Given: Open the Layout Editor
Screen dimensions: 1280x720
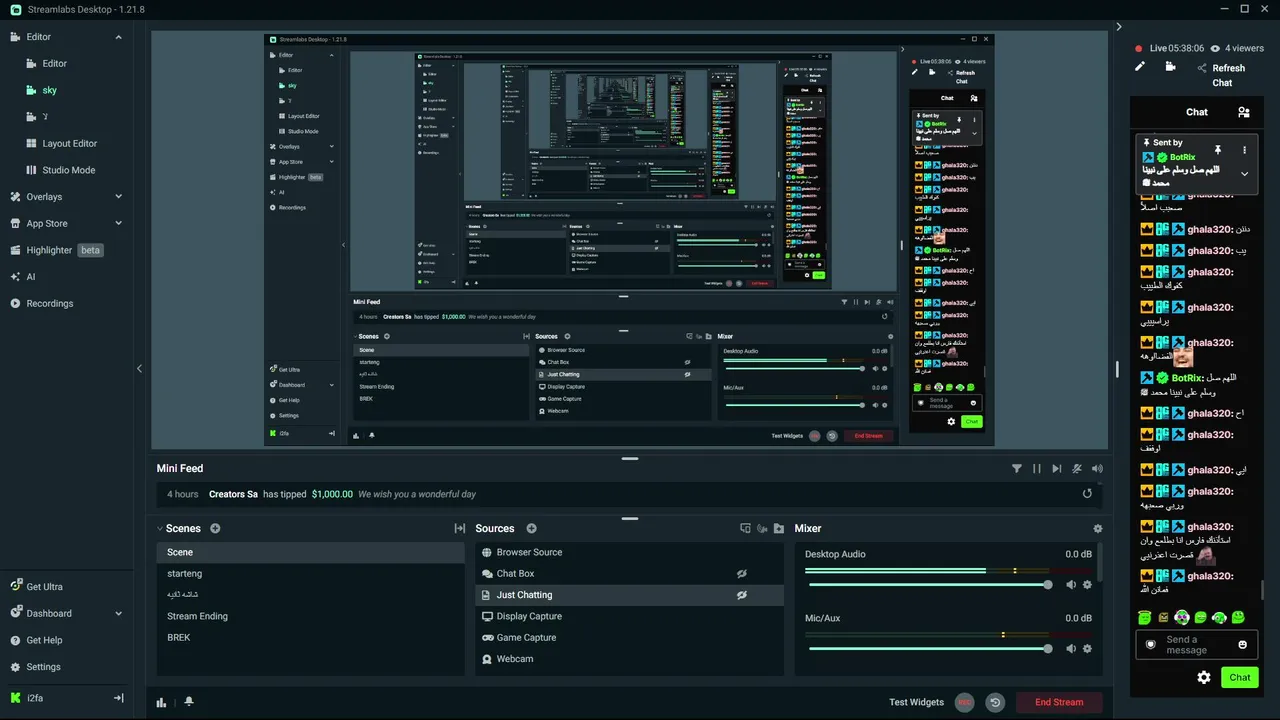Looking at the screenshot, I should pyautogui.click(x=69, y=144).
